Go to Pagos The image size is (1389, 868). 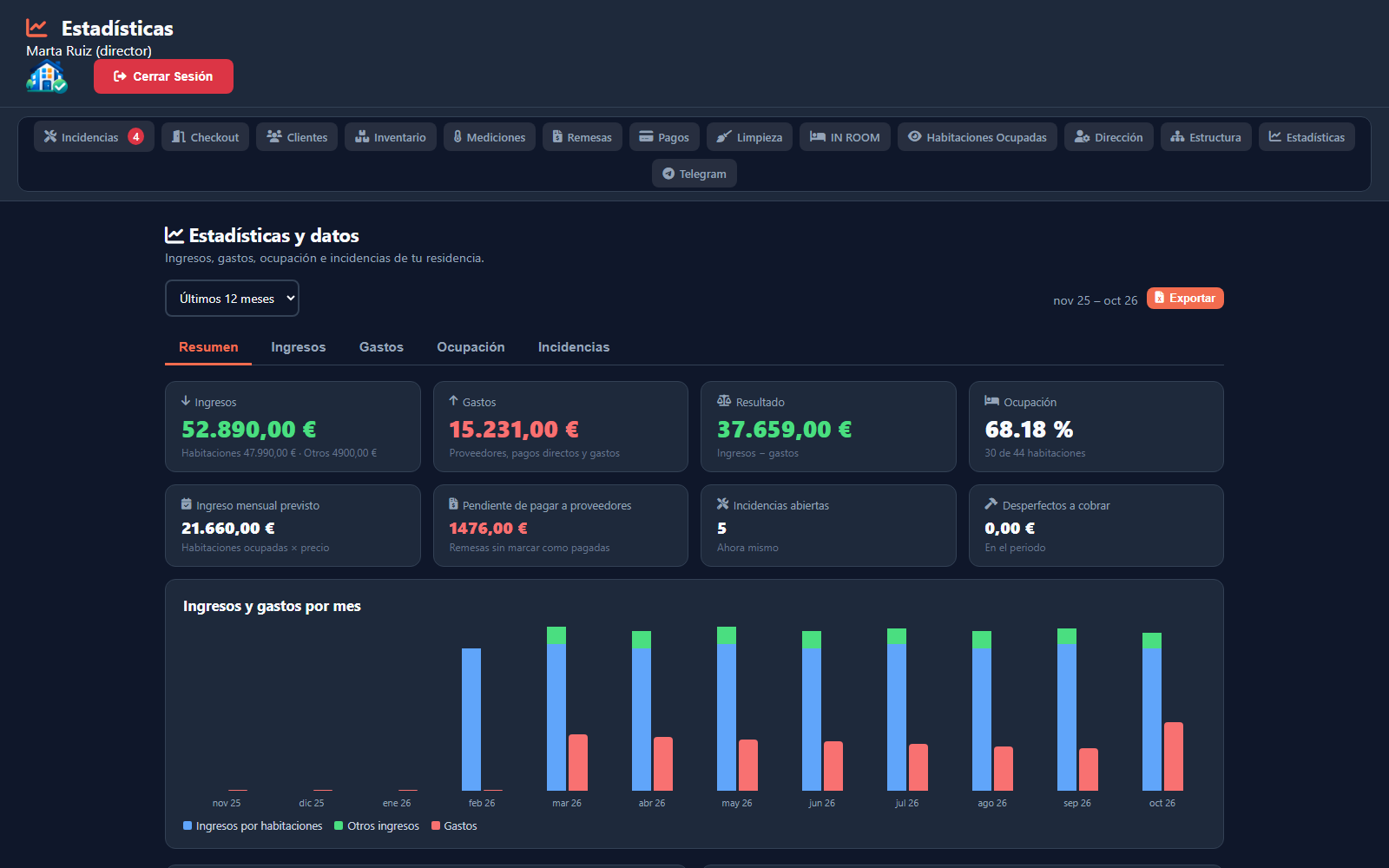(664, 137)
